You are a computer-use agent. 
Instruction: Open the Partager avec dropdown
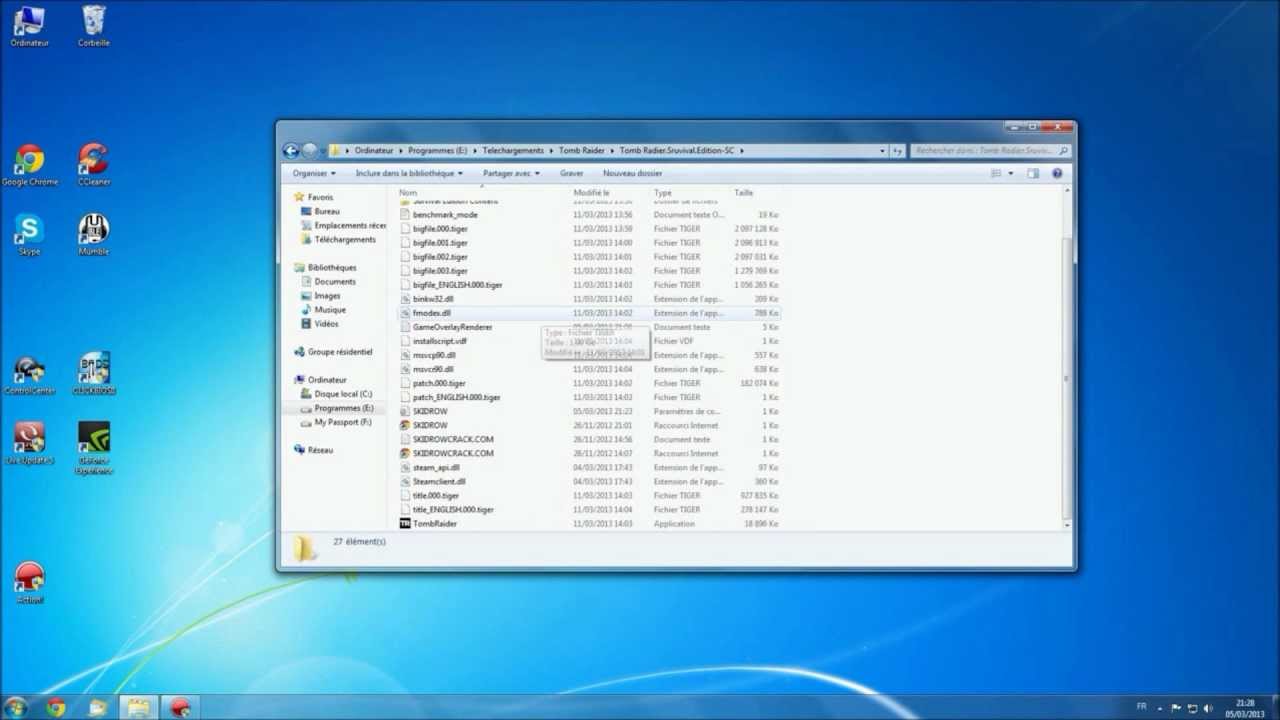(511, 173)
